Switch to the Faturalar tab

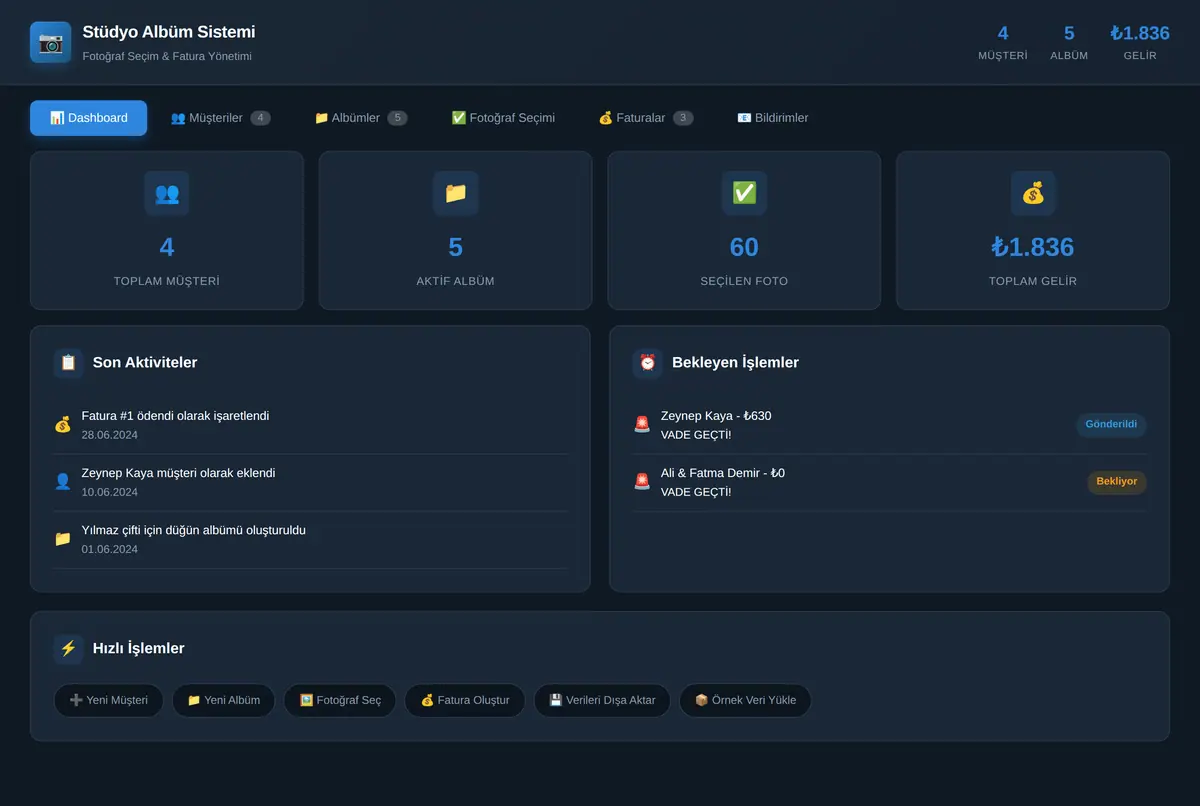tap(646, 118)
